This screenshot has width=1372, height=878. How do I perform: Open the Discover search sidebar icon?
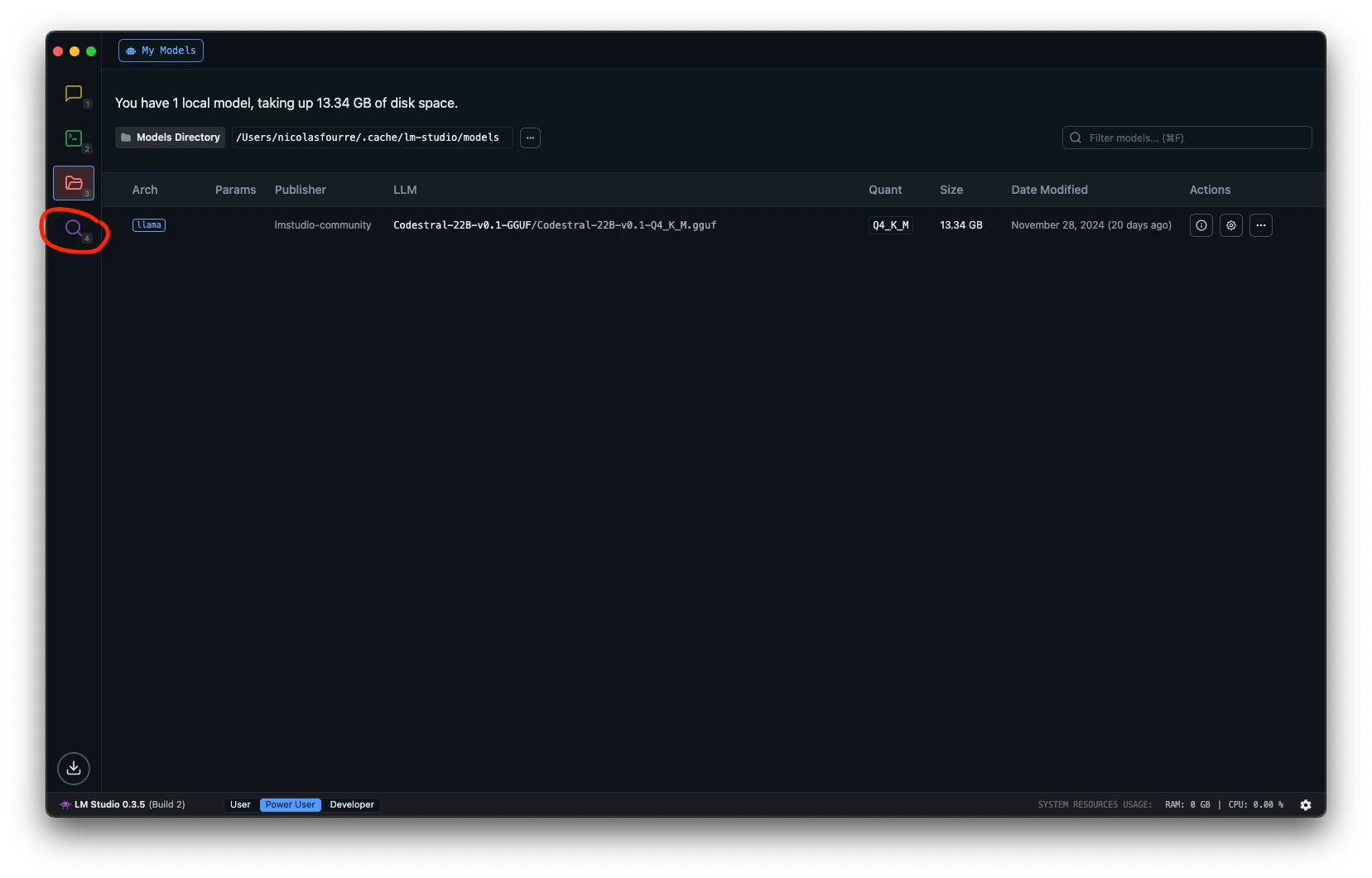[x=74, y=228]
